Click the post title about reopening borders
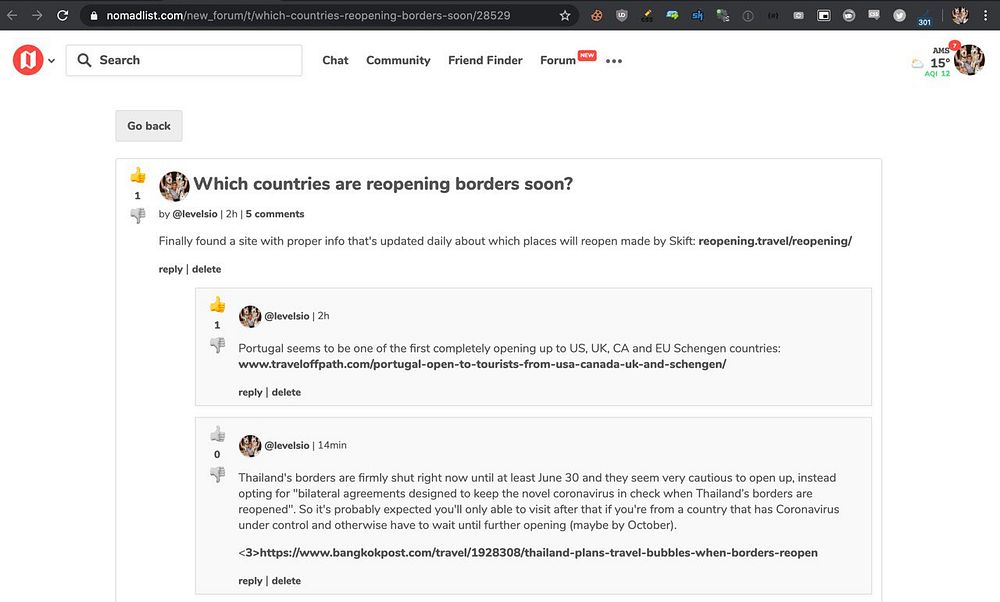 [383, 184]
